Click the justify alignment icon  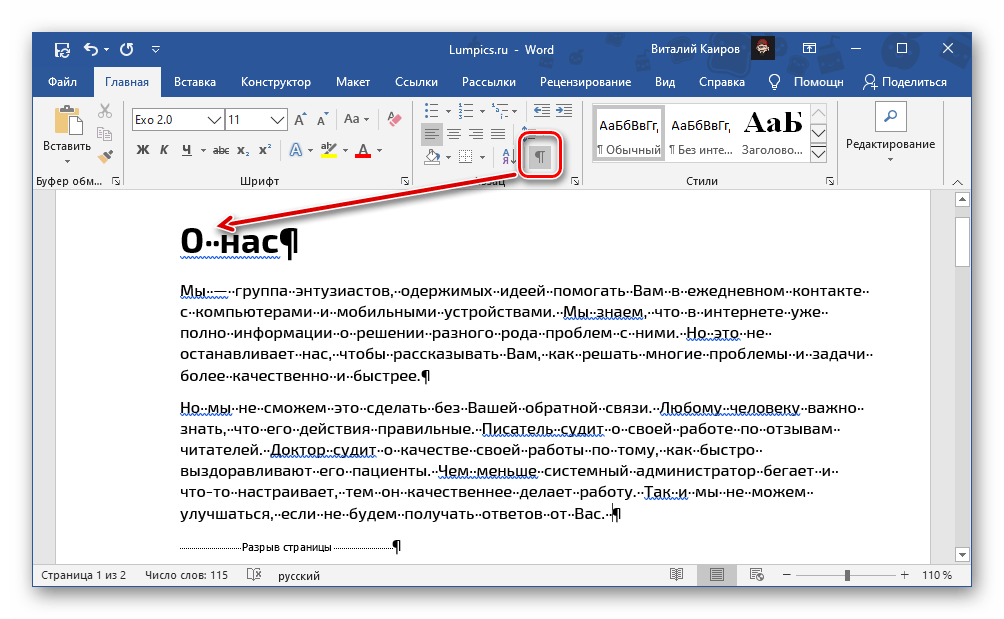pos(498,134)
